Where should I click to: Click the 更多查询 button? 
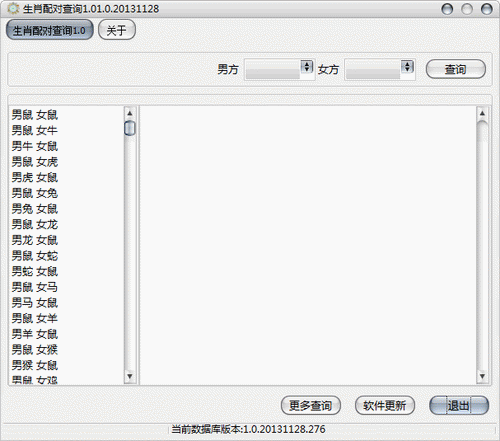click(311, 405)
